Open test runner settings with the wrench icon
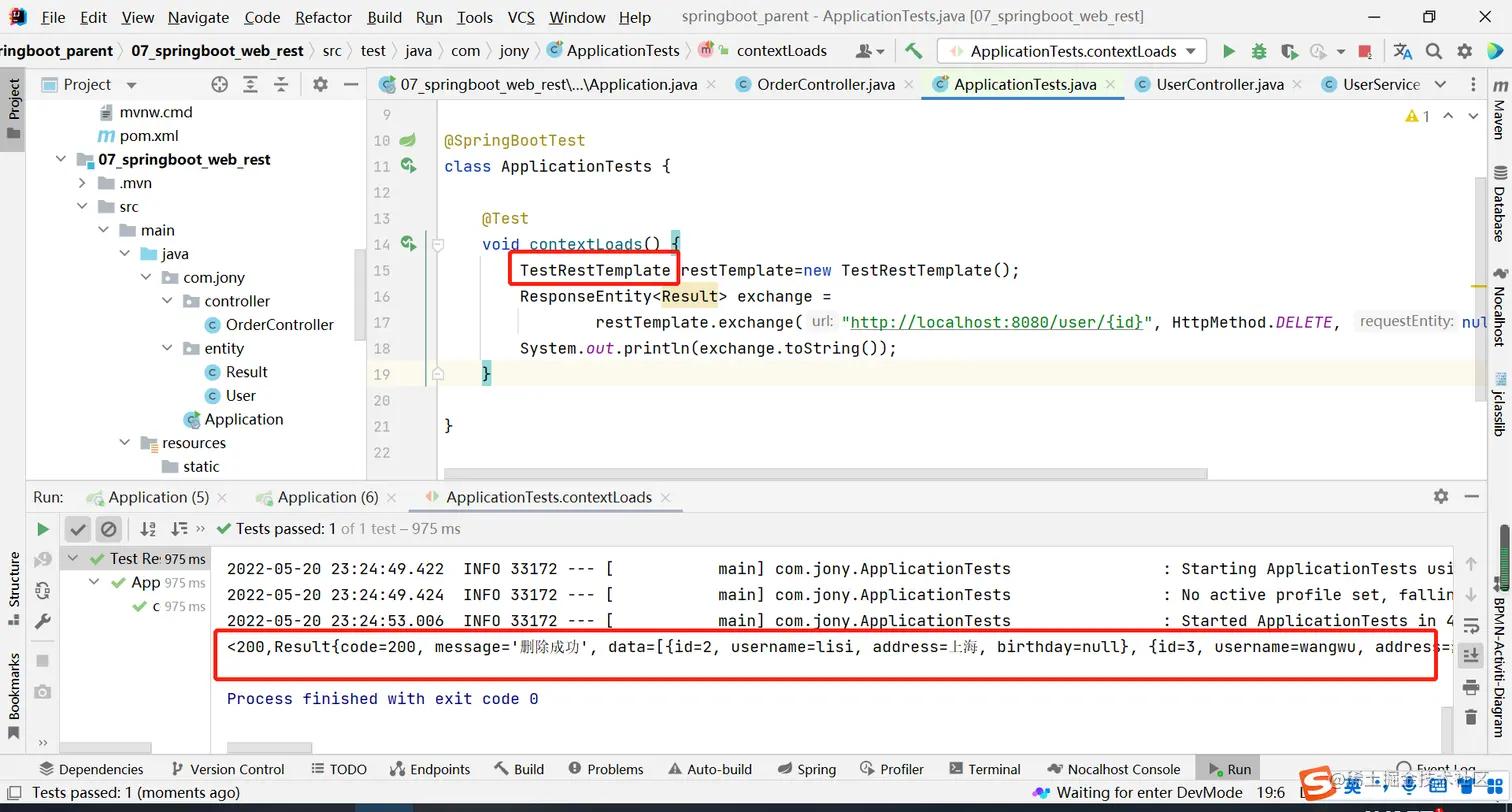 43,621
